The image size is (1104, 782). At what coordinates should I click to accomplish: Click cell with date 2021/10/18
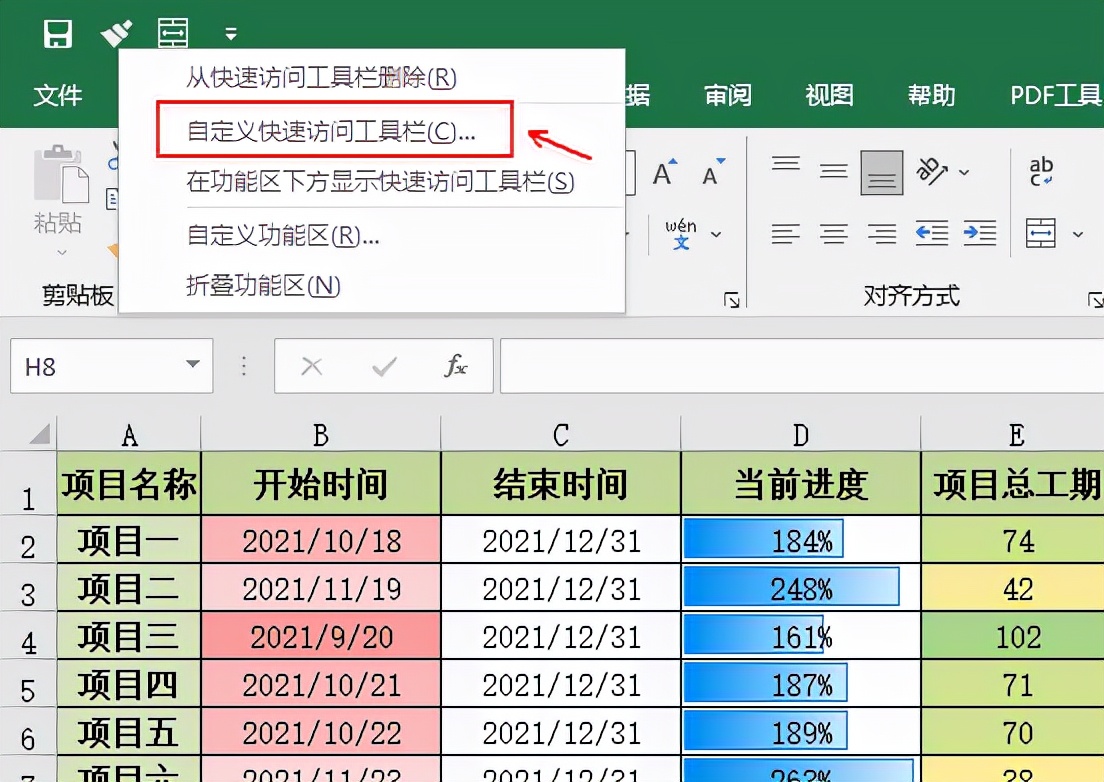click(x=320, y=541)
